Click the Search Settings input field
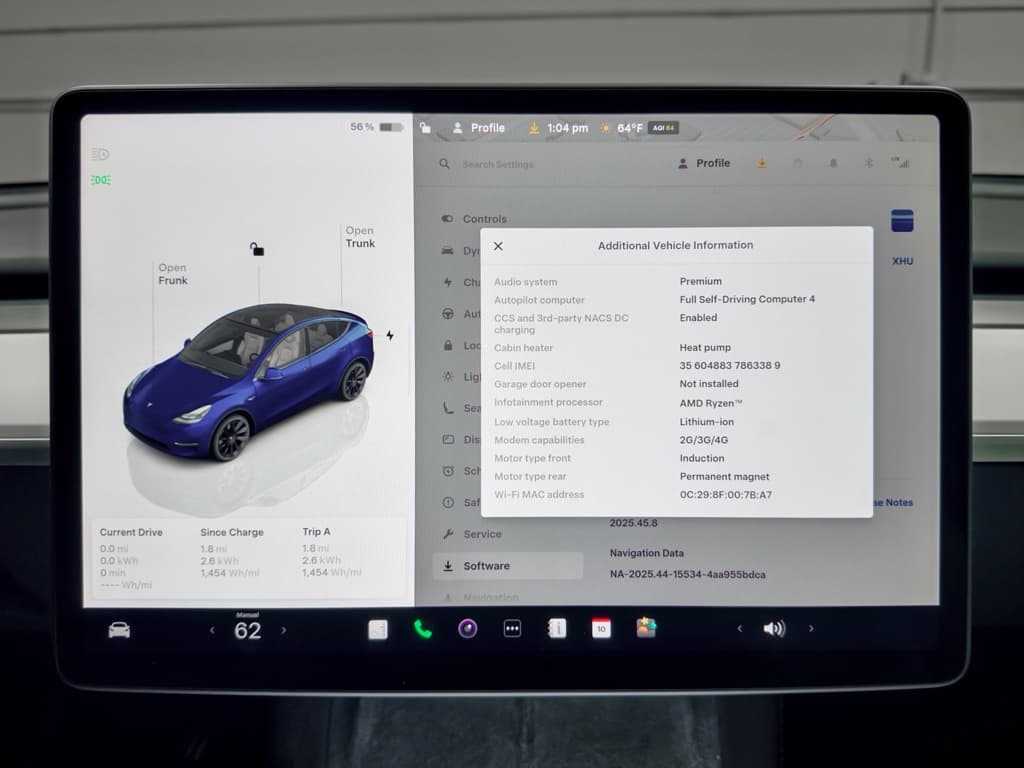1024x768 pixels. click(500, 163)
